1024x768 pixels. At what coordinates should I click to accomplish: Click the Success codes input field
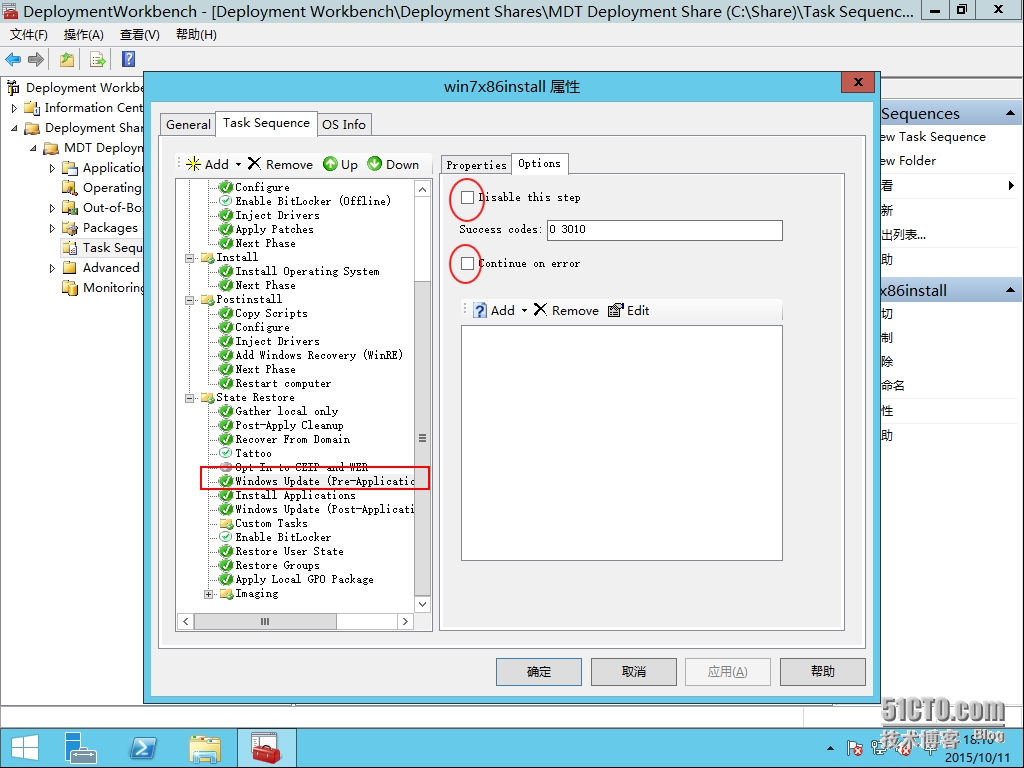[665, 230]
